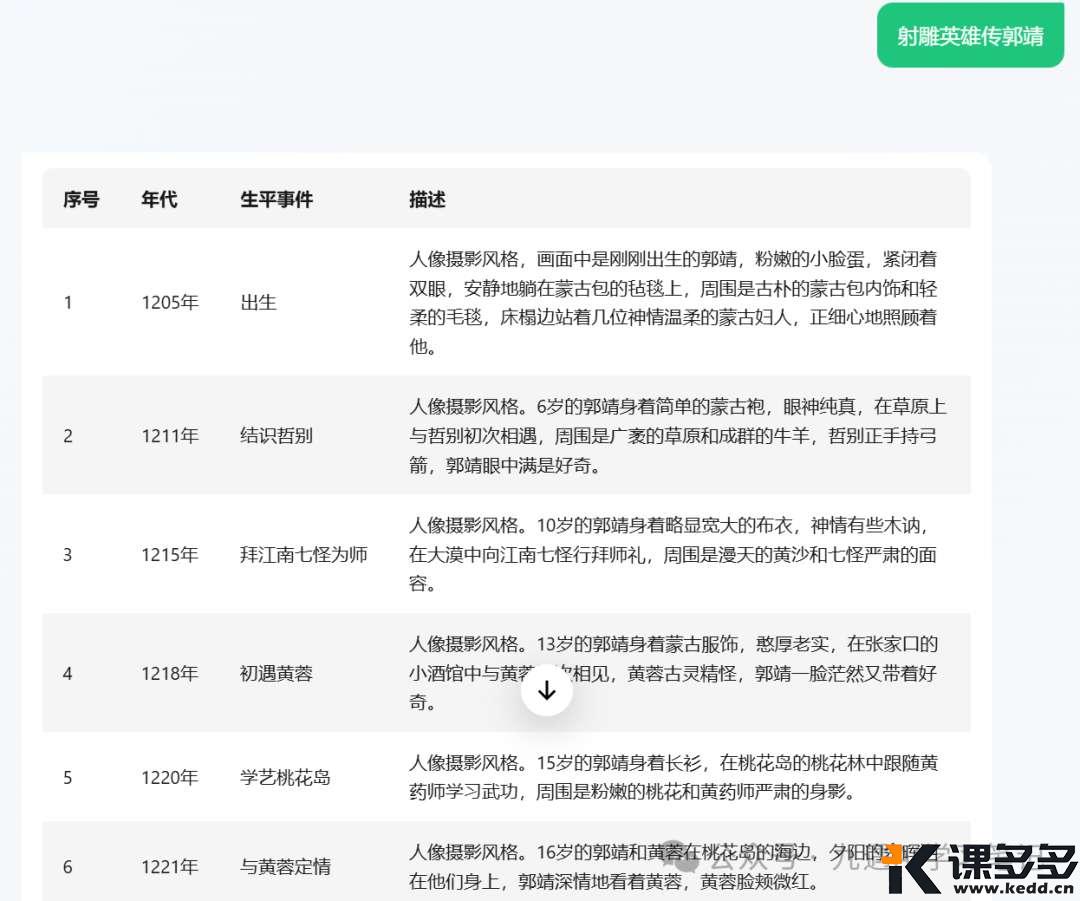Click the circular down-arrow scroll icon
The height and width of the screenshot is (901, 1080).
pos(546,688)
